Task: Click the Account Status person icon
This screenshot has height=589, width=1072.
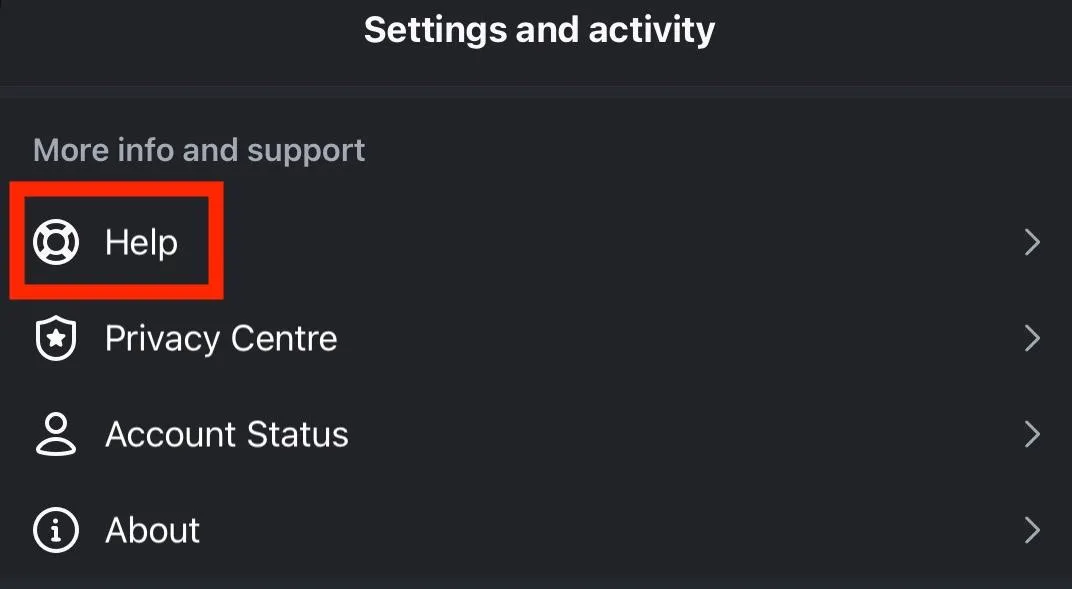Action: pyautogui.click(x=56, y=435)
